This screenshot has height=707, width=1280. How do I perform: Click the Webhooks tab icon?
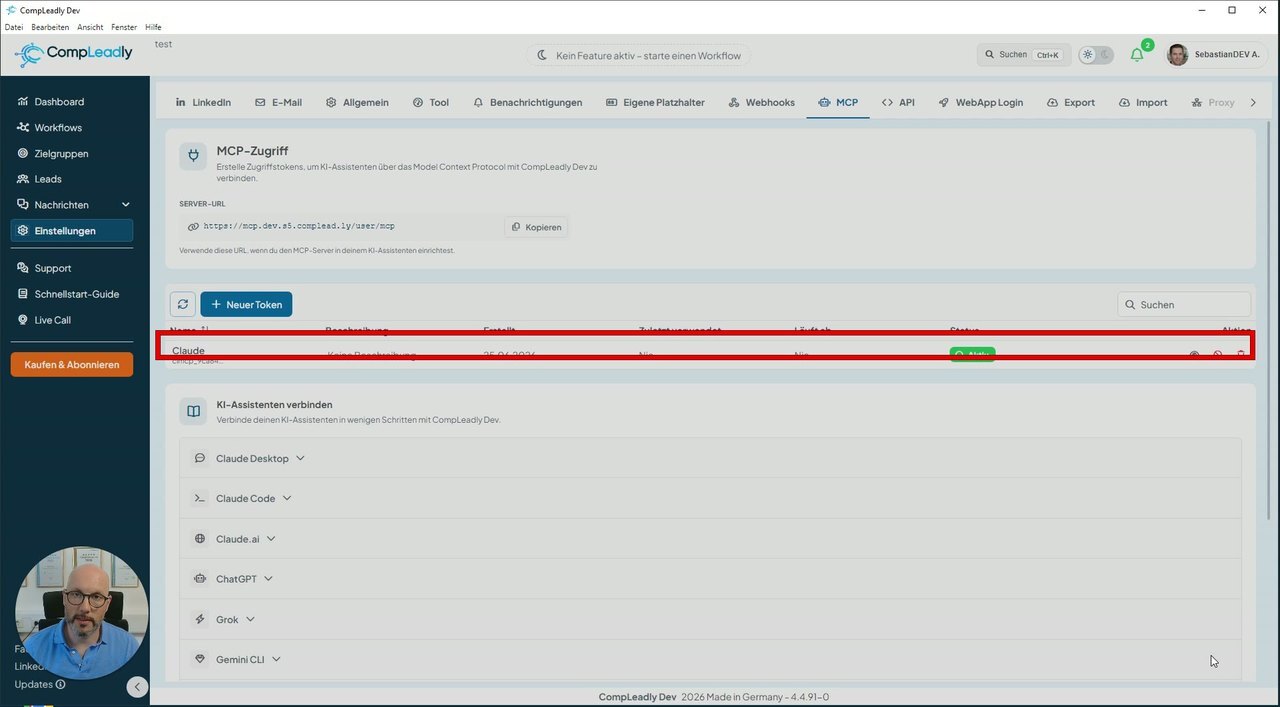point(734,102)
